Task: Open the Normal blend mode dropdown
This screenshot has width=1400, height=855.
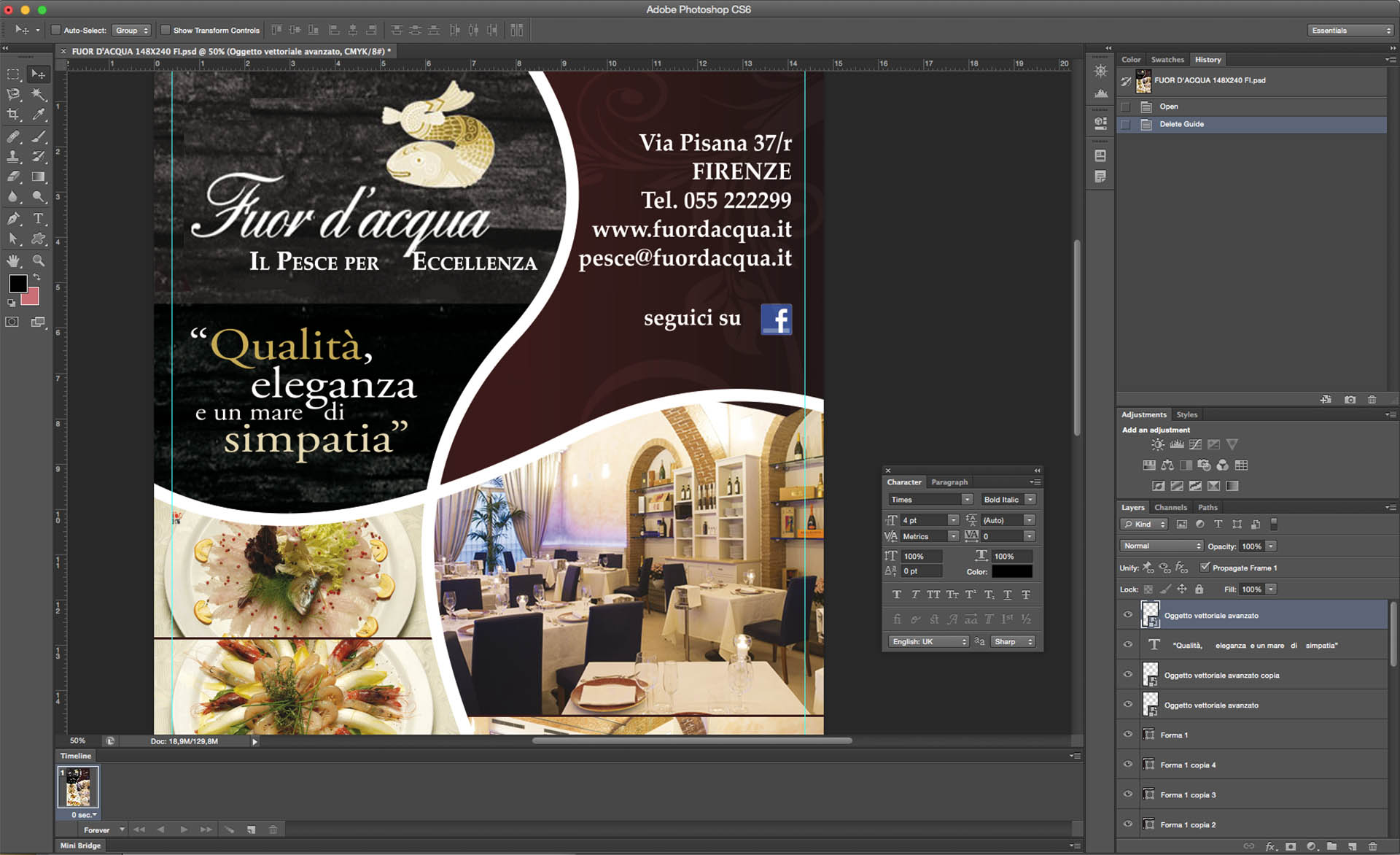Action: (x=1161, y=546)
